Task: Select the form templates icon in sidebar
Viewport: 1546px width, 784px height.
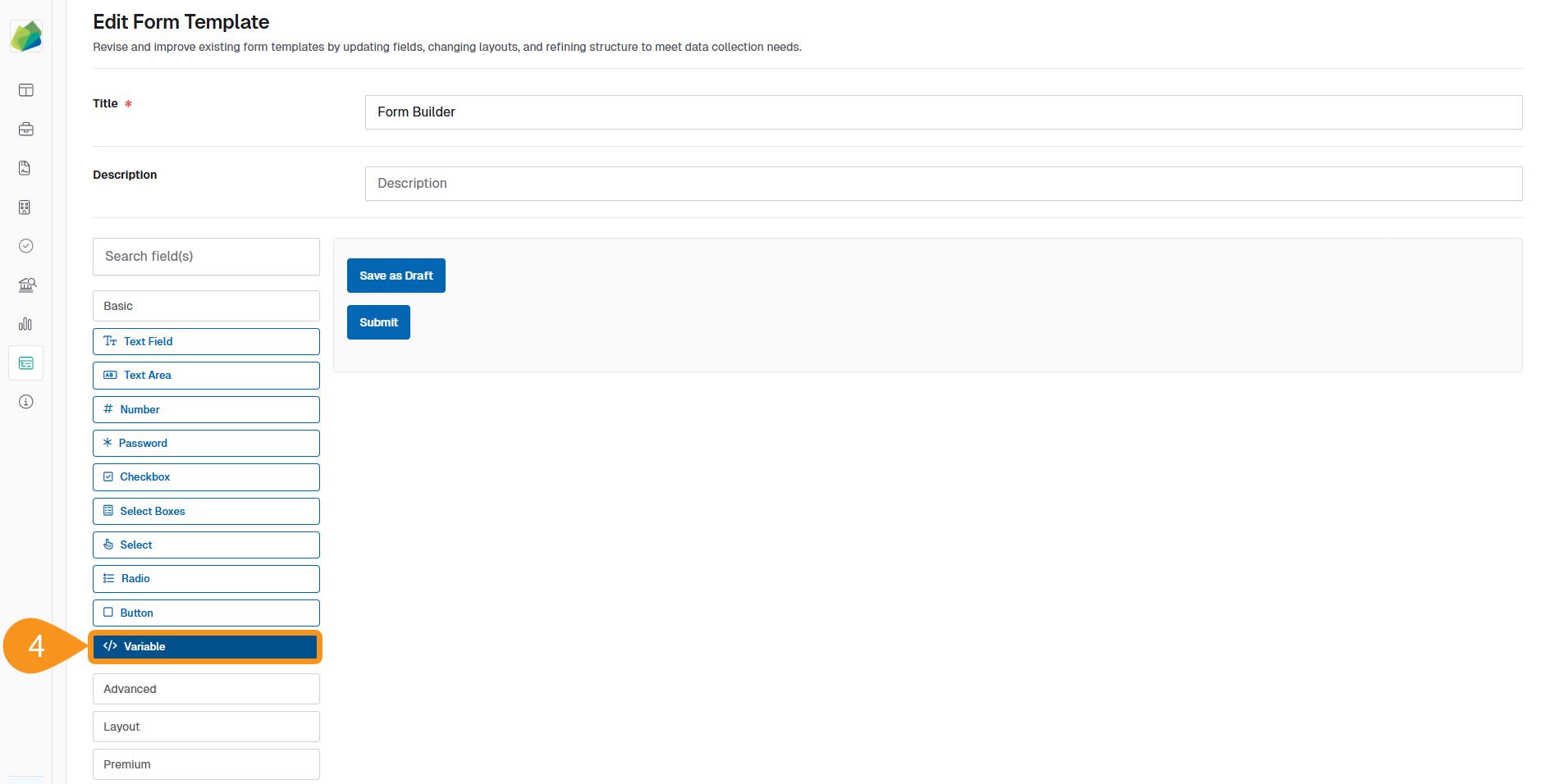Action: [x=26, y=363]
